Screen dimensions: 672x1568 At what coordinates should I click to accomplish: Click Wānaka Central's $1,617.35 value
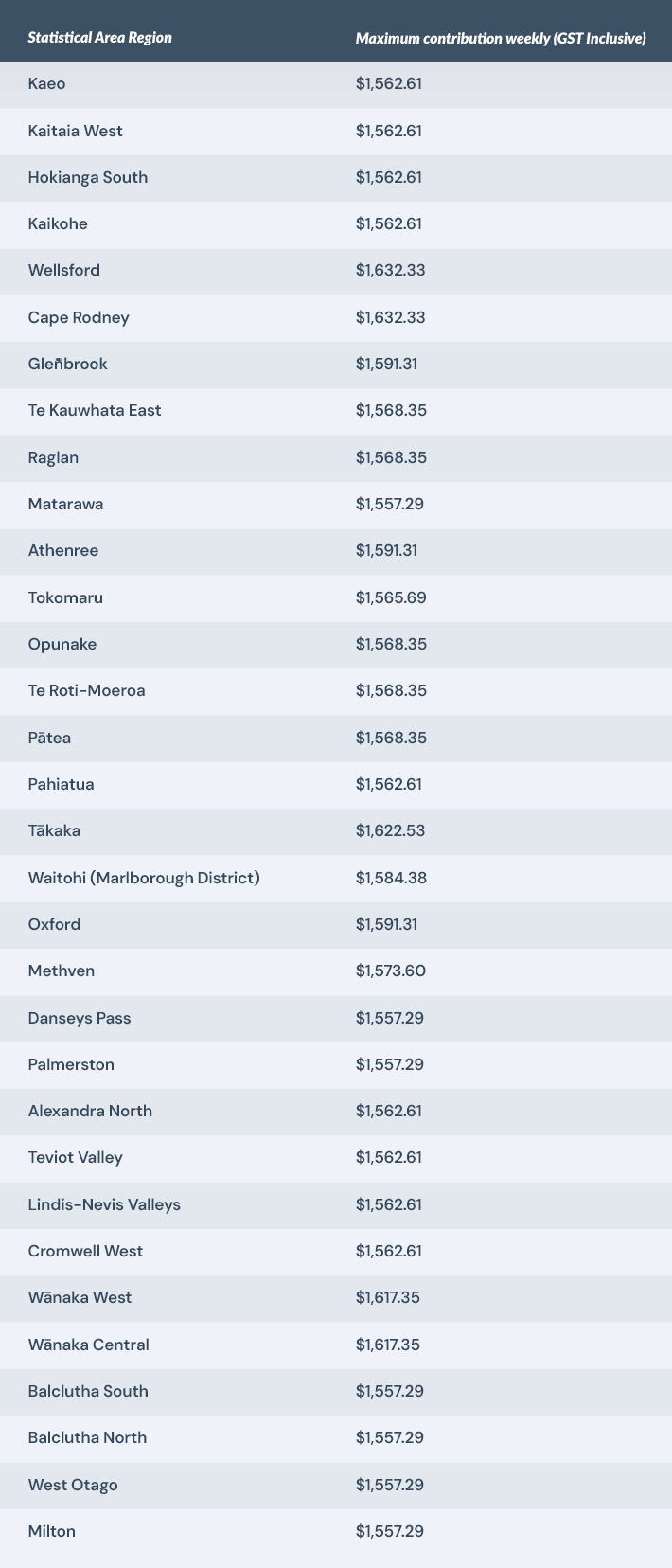[388, 1345]
